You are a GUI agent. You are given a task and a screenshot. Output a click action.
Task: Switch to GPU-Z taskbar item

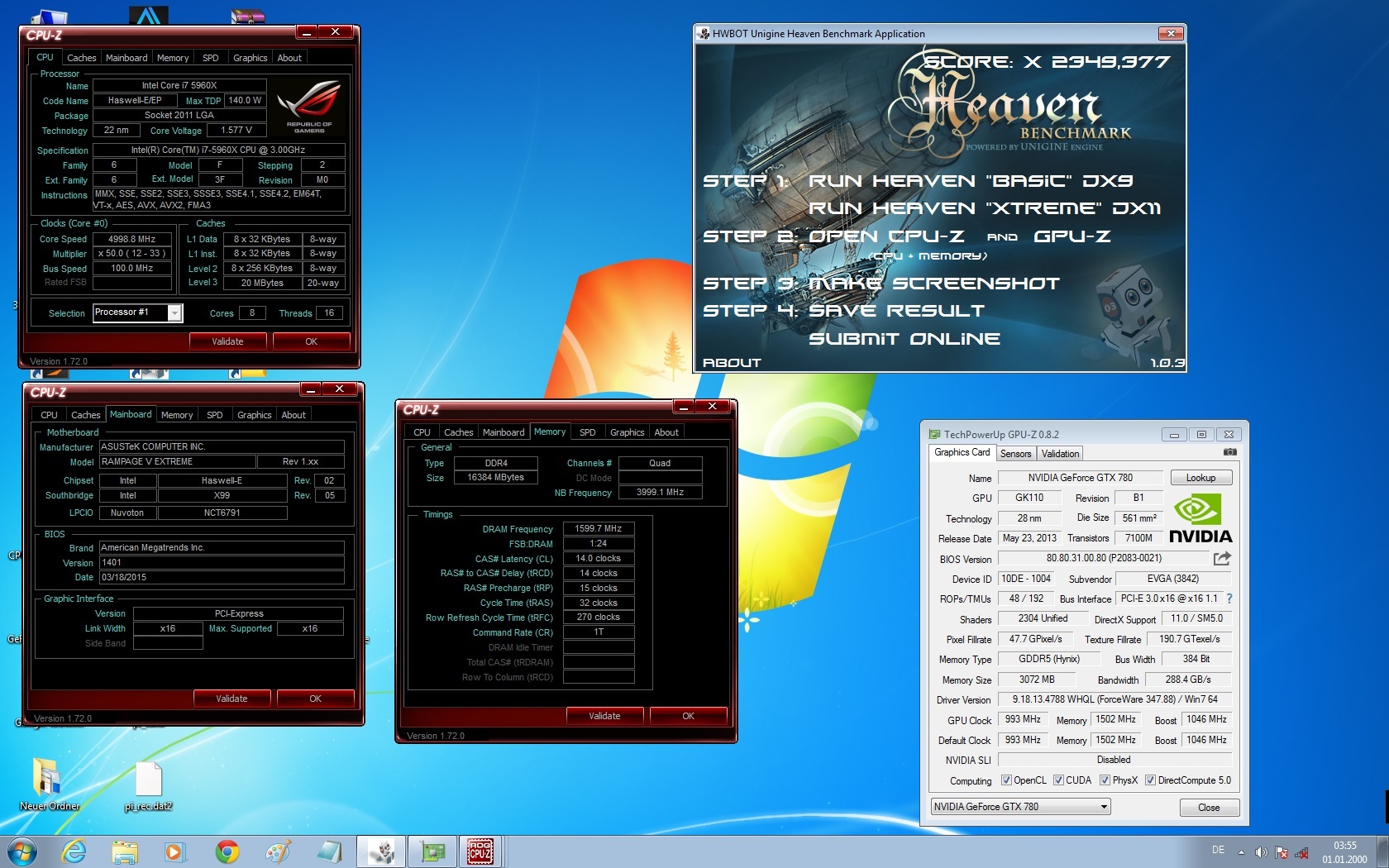point(432,851)
